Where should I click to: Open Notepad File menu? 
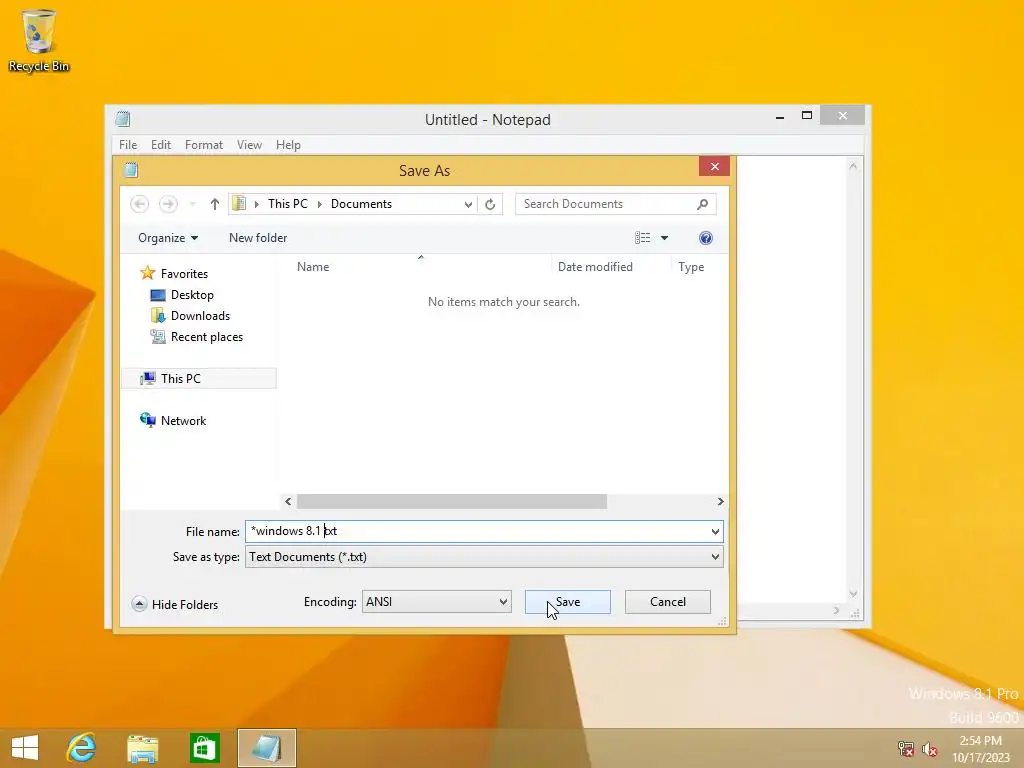tap(128, 145)
